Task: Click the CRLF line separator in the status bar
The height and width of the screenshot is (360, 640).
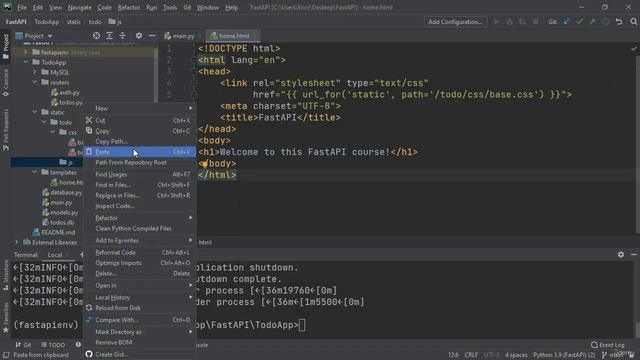Action: (471, 355)
